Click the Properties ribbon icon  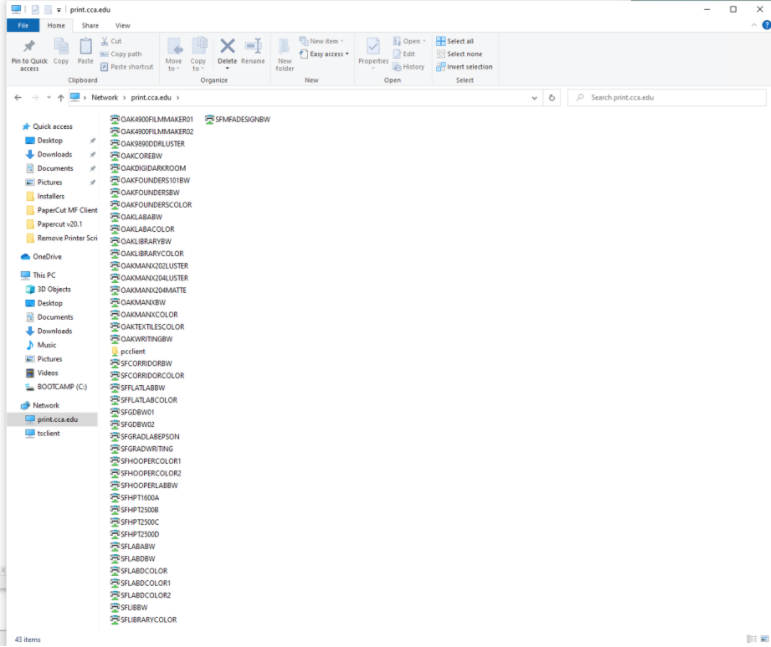click(373, 47)
